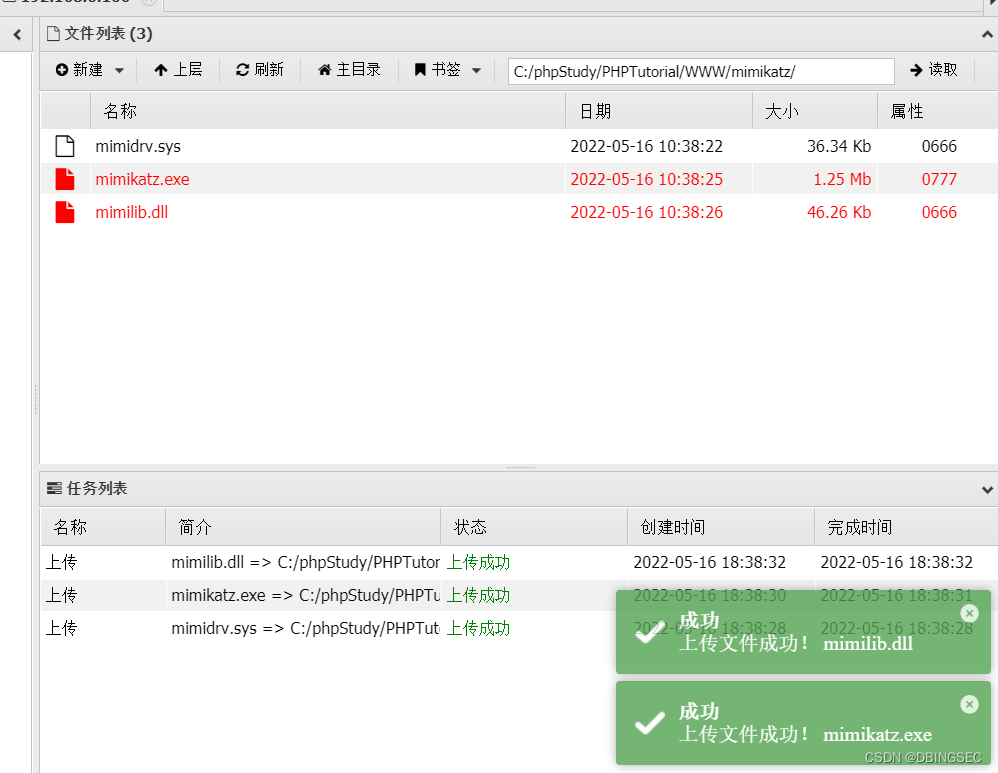Screen dimensions: 998x773
Task: Click the 文件列表 (3) panel title
Action: (x=108, y=34)
